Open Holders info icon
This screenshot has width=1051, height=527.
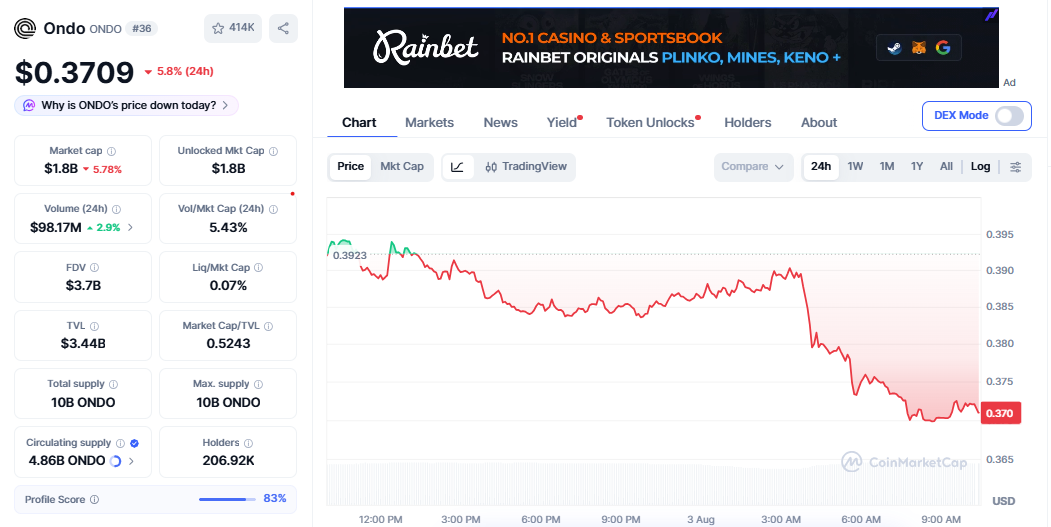click(x=248, y=443)
